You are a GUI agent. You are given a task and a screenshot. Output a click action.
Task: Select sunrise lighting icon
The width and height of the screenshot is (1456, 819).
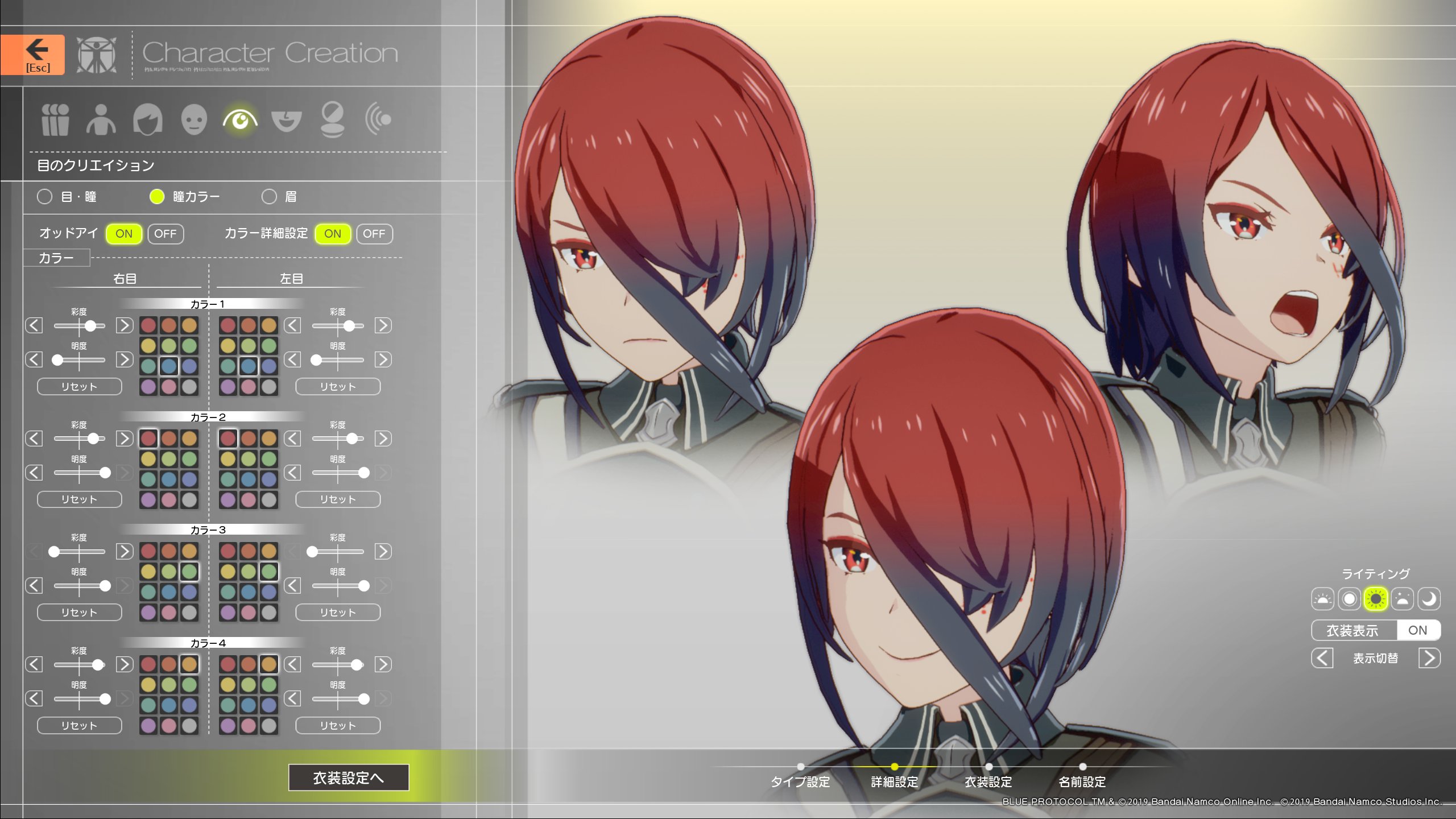(x=1322, y=599)
